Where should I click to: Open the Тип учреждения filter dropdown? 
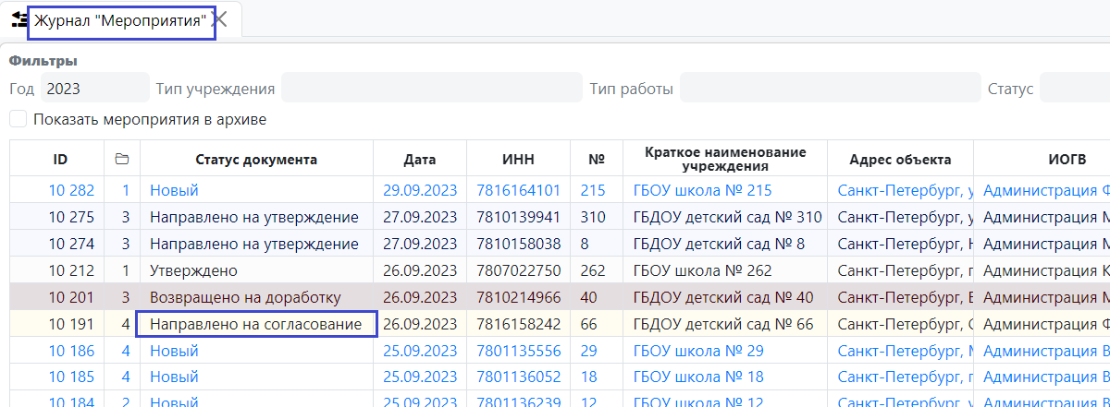pyautogui.click(x=431, y=88)
